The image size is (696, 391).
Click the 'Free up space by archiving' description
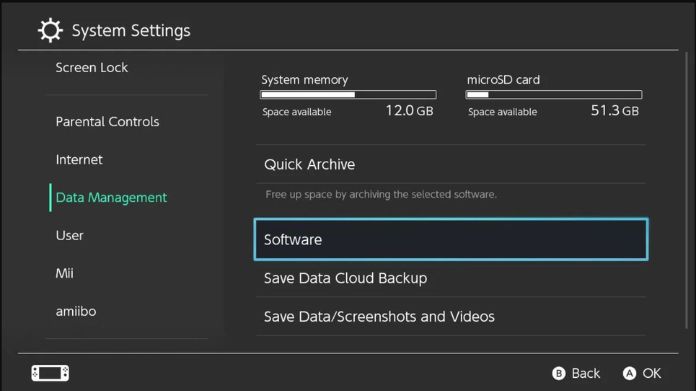click(381, 194)
